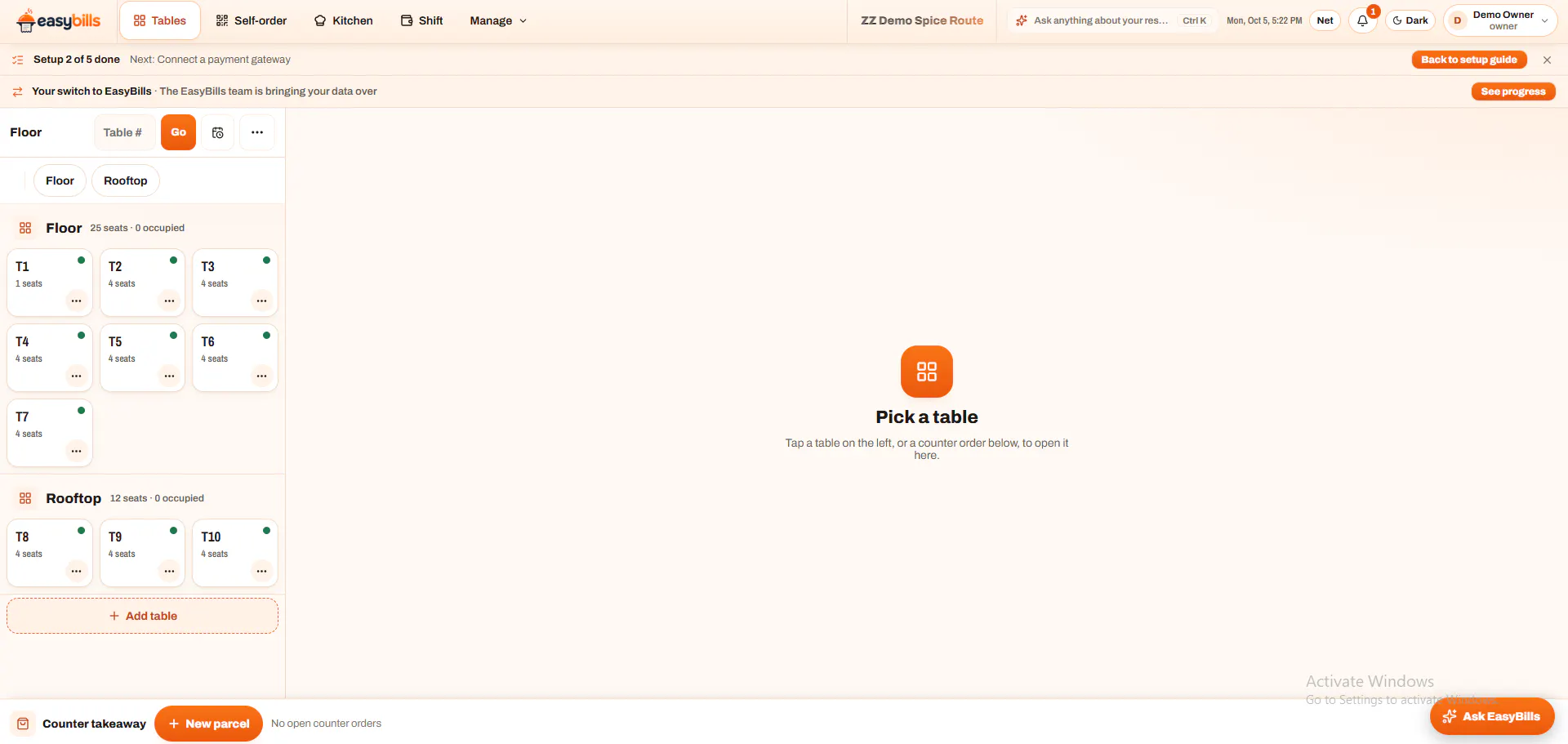Image resolution: width=1568 pixels, height=744 pixels.
Task: Switch to the Tables tab
Action: coord(160,20)
